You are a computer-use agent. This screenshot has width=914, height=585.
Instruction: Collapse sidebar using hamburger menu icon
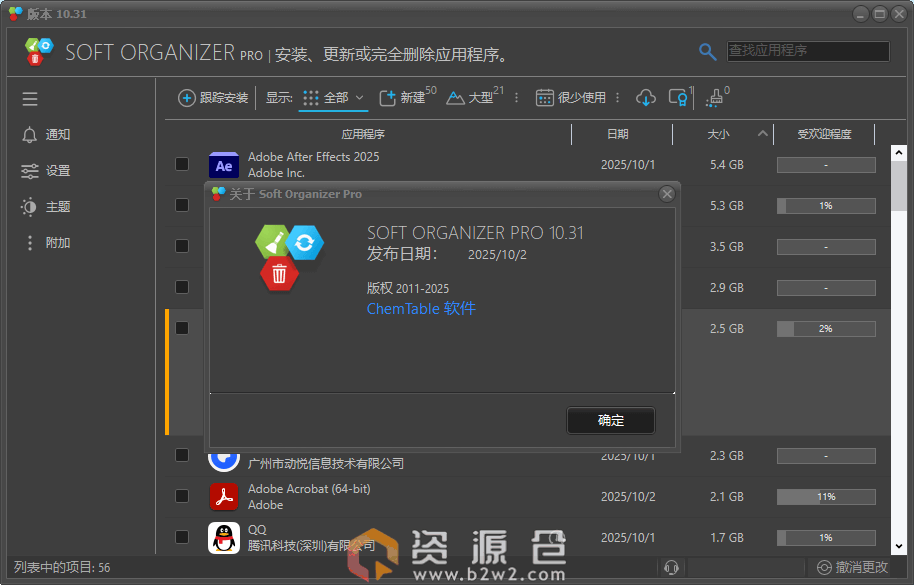[30, 99]
